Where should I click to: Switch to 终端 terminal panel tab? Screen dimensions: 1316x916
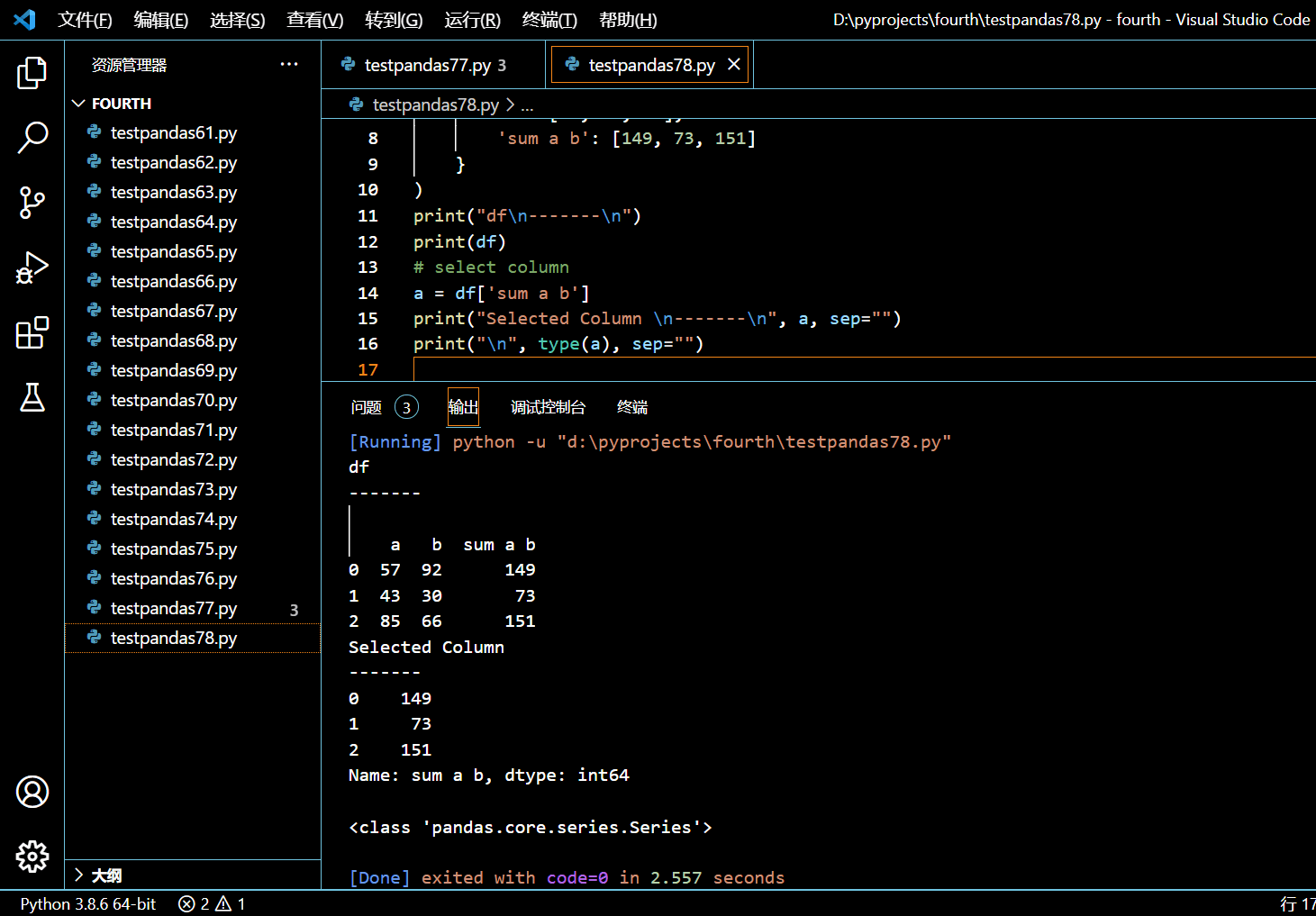(x=632, y=407)
